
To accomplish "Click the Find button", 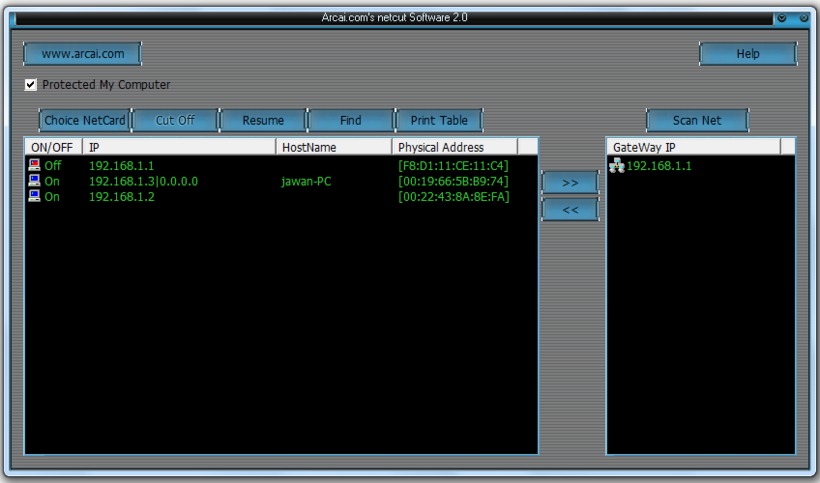I will 350,120.
